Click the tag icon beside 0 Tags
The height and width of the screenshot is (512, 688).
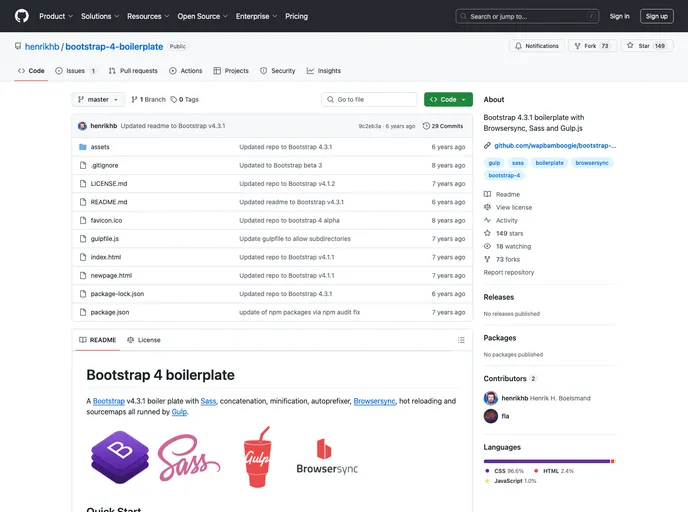point(174,100)
